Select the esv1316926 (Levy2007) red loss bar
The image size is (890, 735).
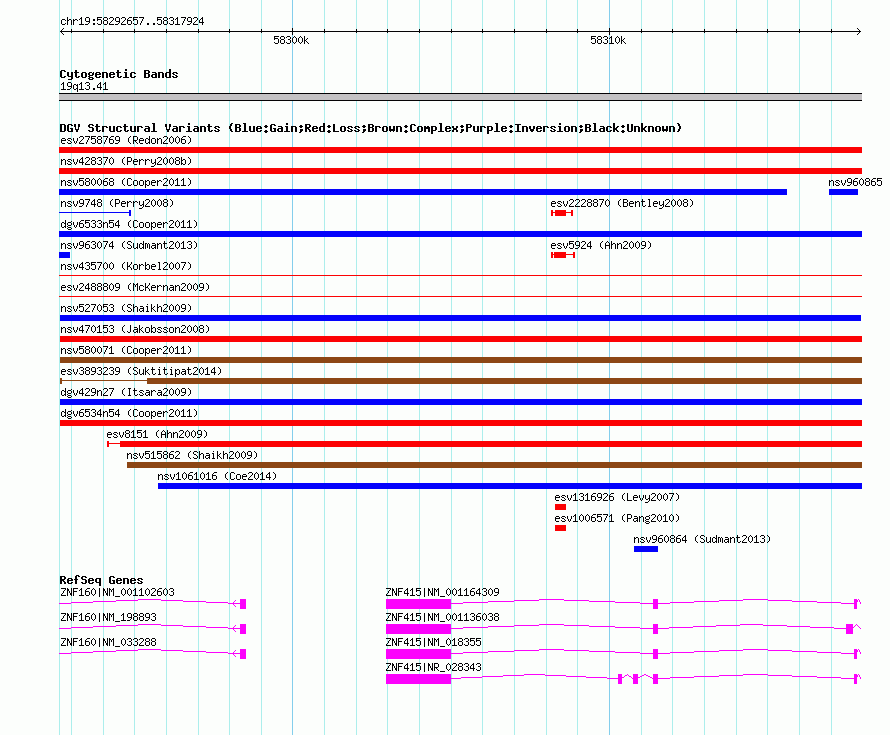tap(560, 507)
